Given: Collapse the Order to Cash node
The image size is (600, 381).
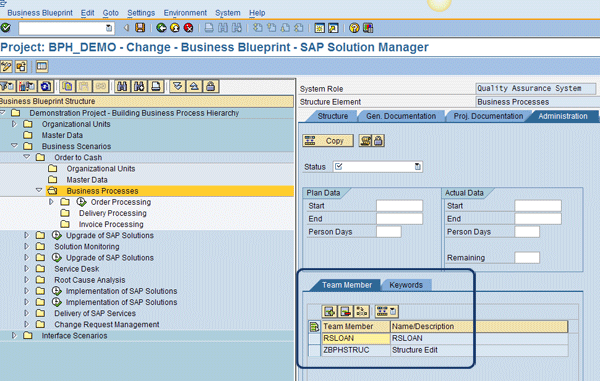Looking at the screenshot, I should [x=27, y=157].
